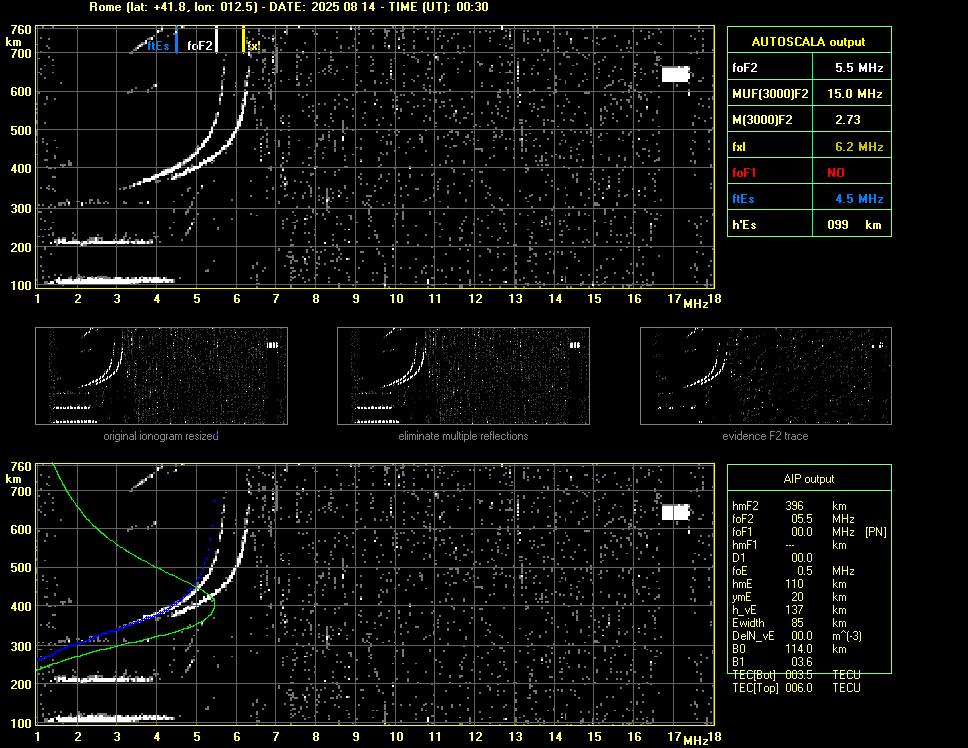Click the 200 km multiple reflection trace, top ionogram
The height and width of the screenshot is (748, 968).
pos(104,241)
